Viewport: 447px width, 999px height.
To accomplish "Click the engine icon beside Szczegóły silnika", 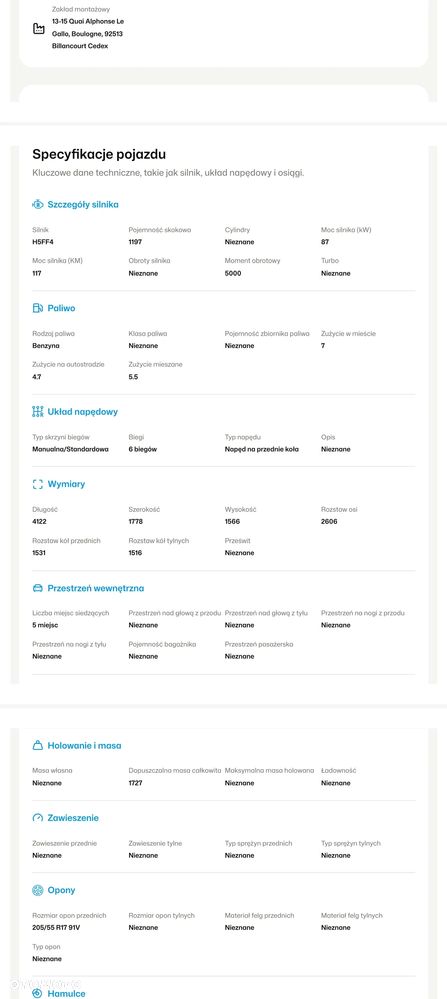I will point(38,205).
